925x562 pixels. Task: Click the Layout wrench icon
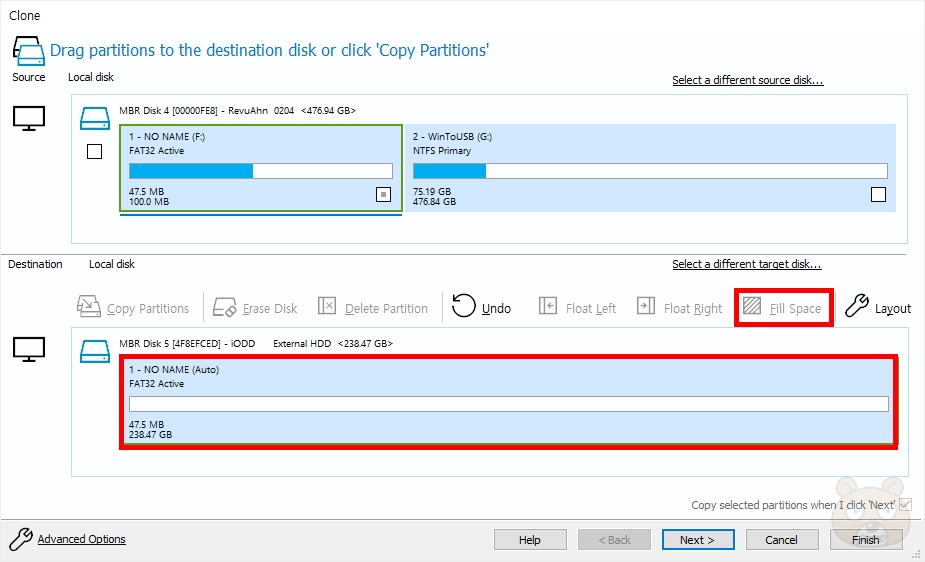[x=857, y=305]
